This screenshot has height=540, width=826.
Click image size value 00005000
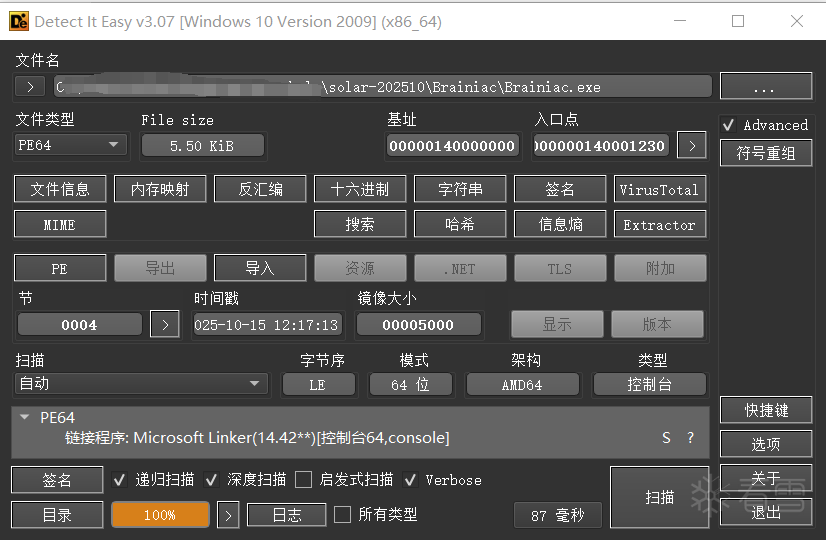(418, 325)
